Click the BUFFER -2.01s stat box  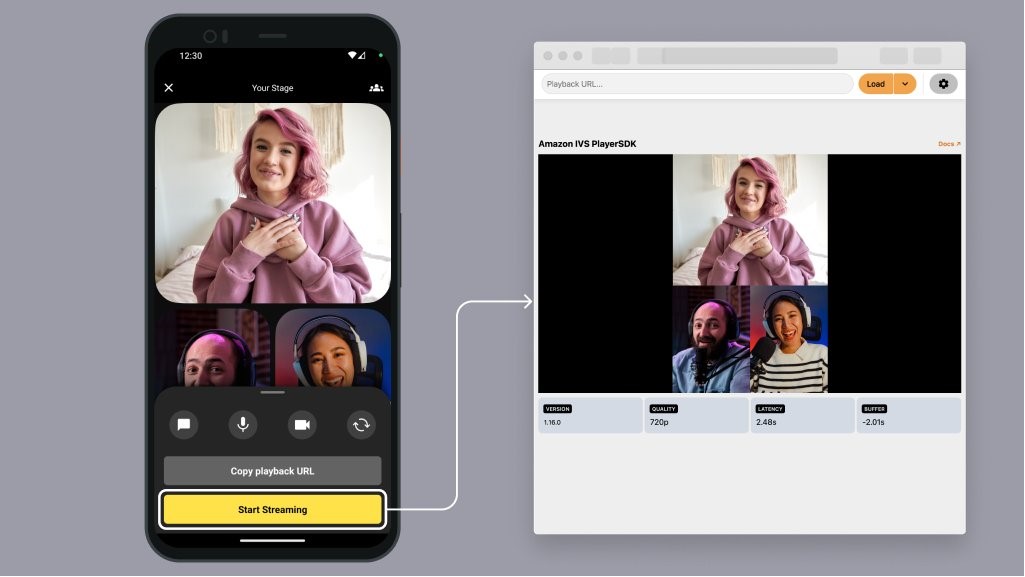point(909,416)
